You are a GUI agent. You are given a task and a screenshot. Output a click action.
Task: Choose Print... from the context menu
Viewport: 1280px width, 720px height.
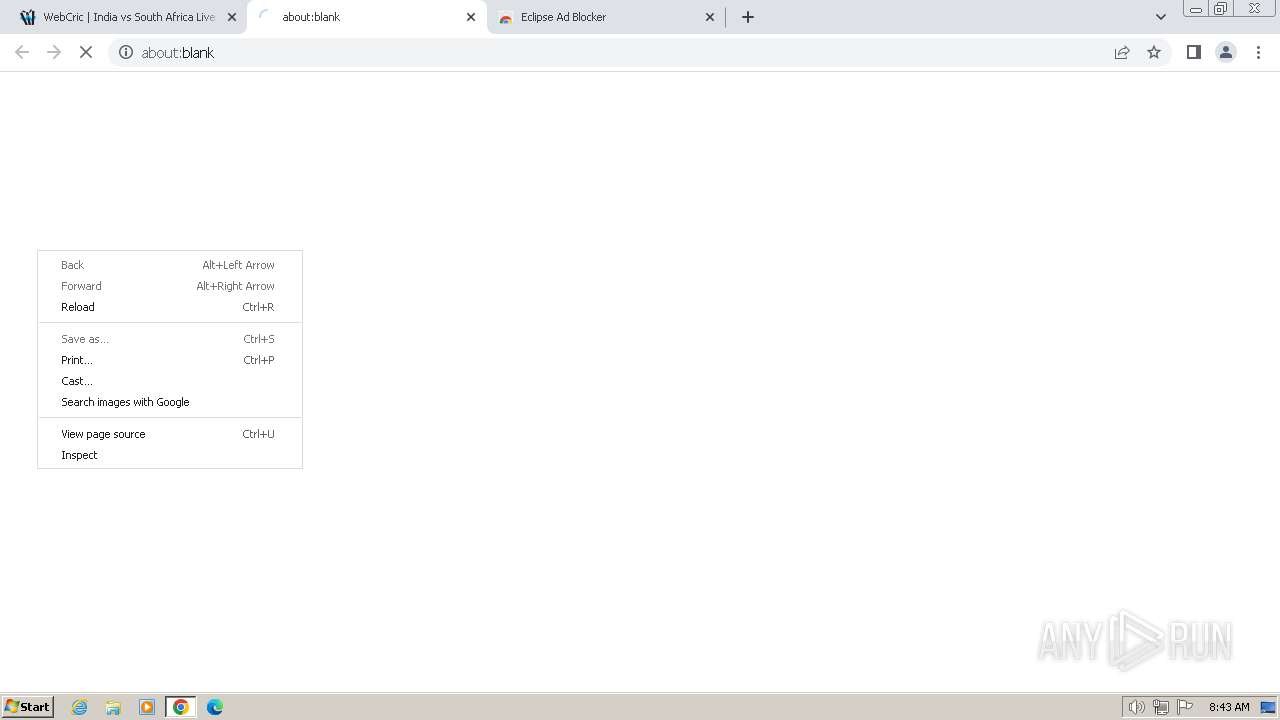170,360
